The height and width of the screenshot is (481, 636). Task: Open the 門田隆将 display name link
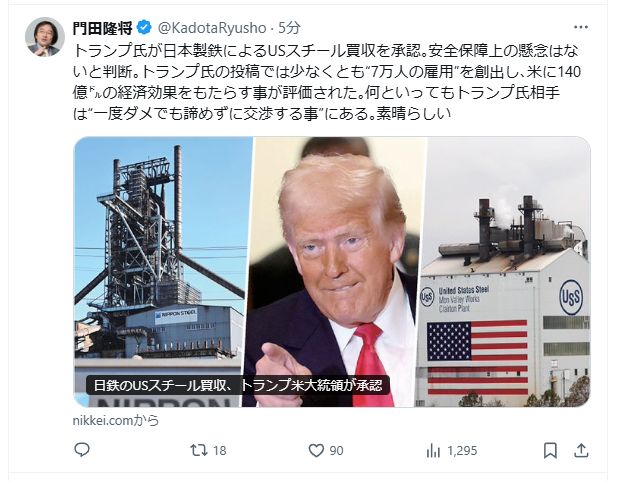(x=103, y=28)
